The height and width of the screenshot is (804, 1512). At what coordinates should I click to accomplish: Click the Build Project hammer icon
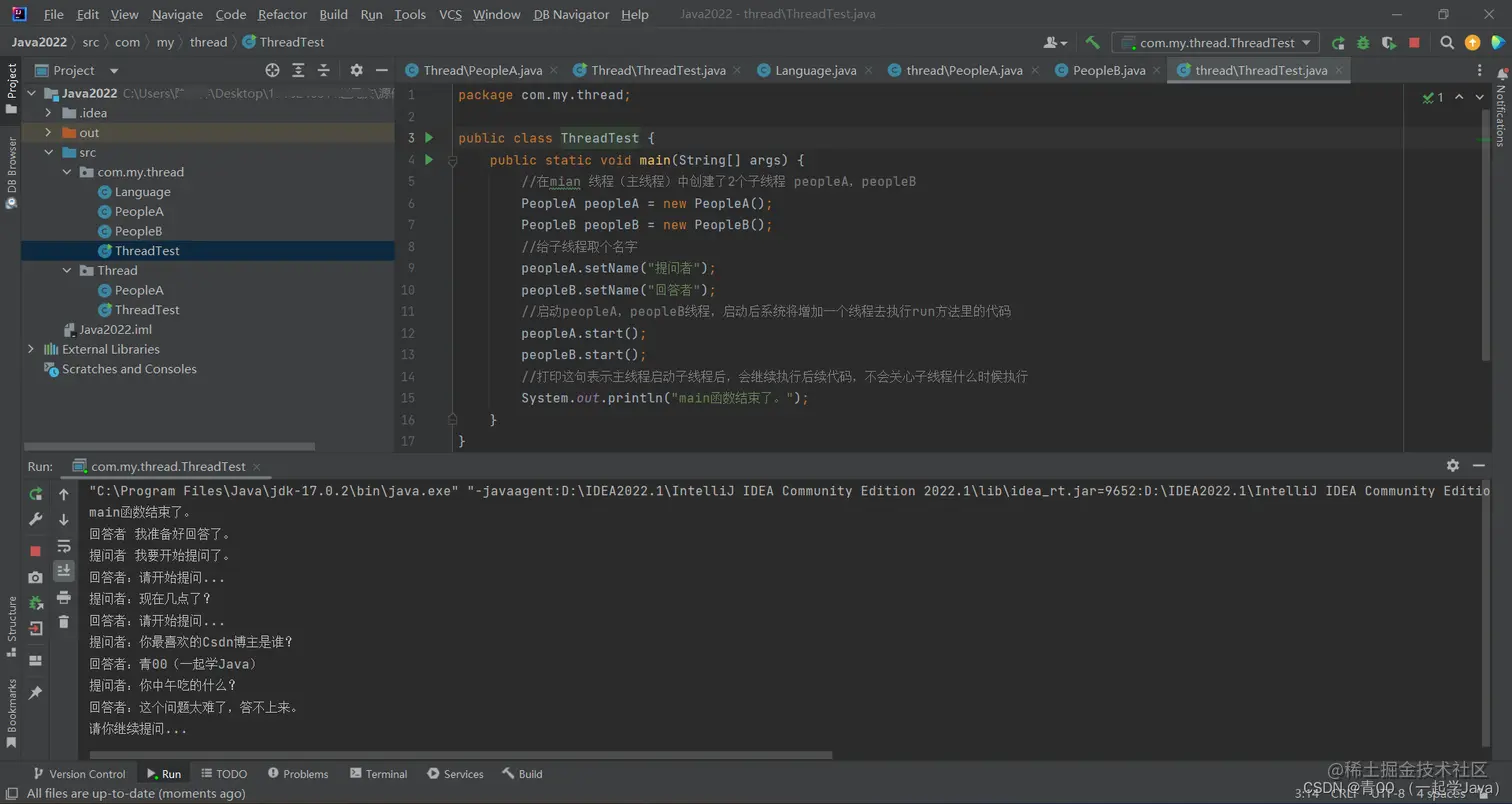1093,42
